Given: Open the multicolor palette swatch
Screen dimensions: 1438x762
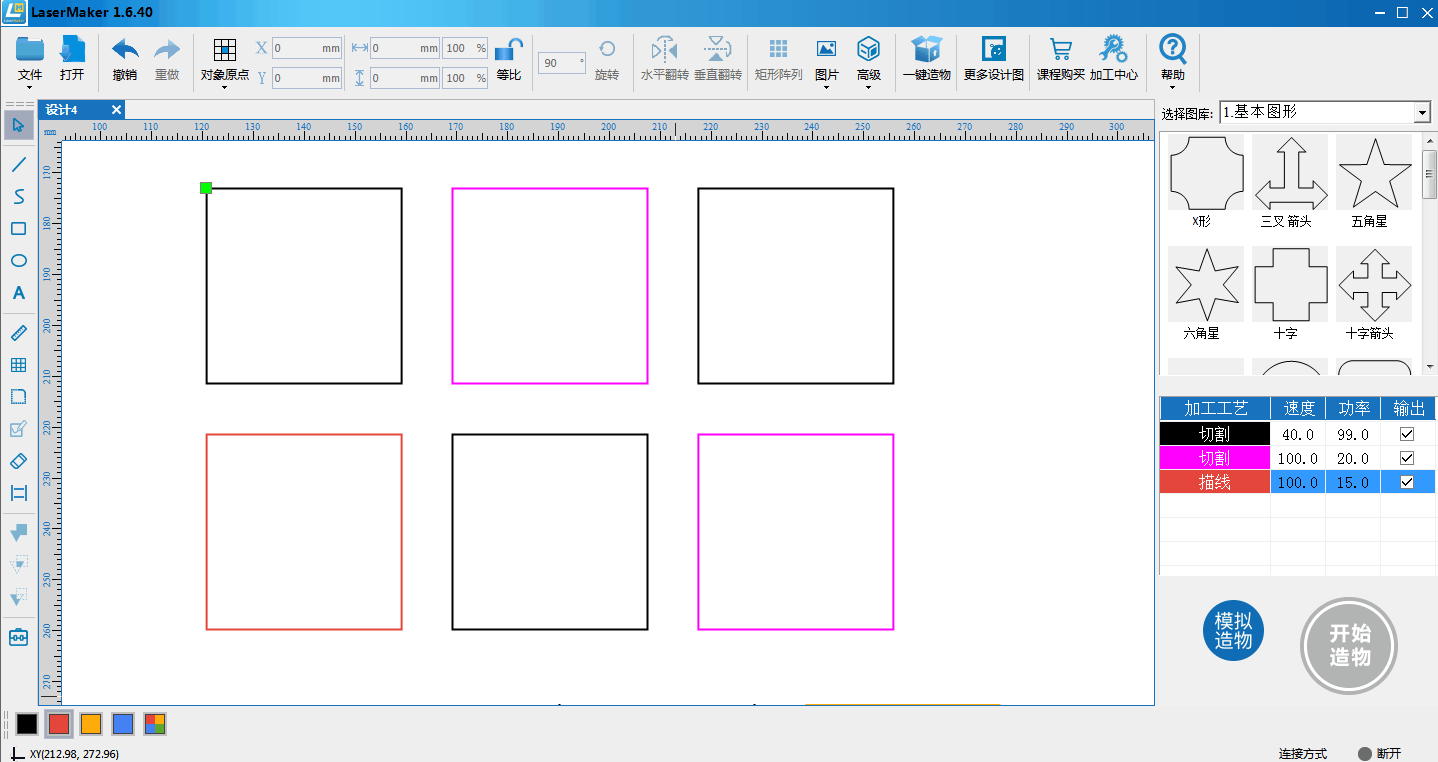Looking at the screenshot, I should coord(155,724).
